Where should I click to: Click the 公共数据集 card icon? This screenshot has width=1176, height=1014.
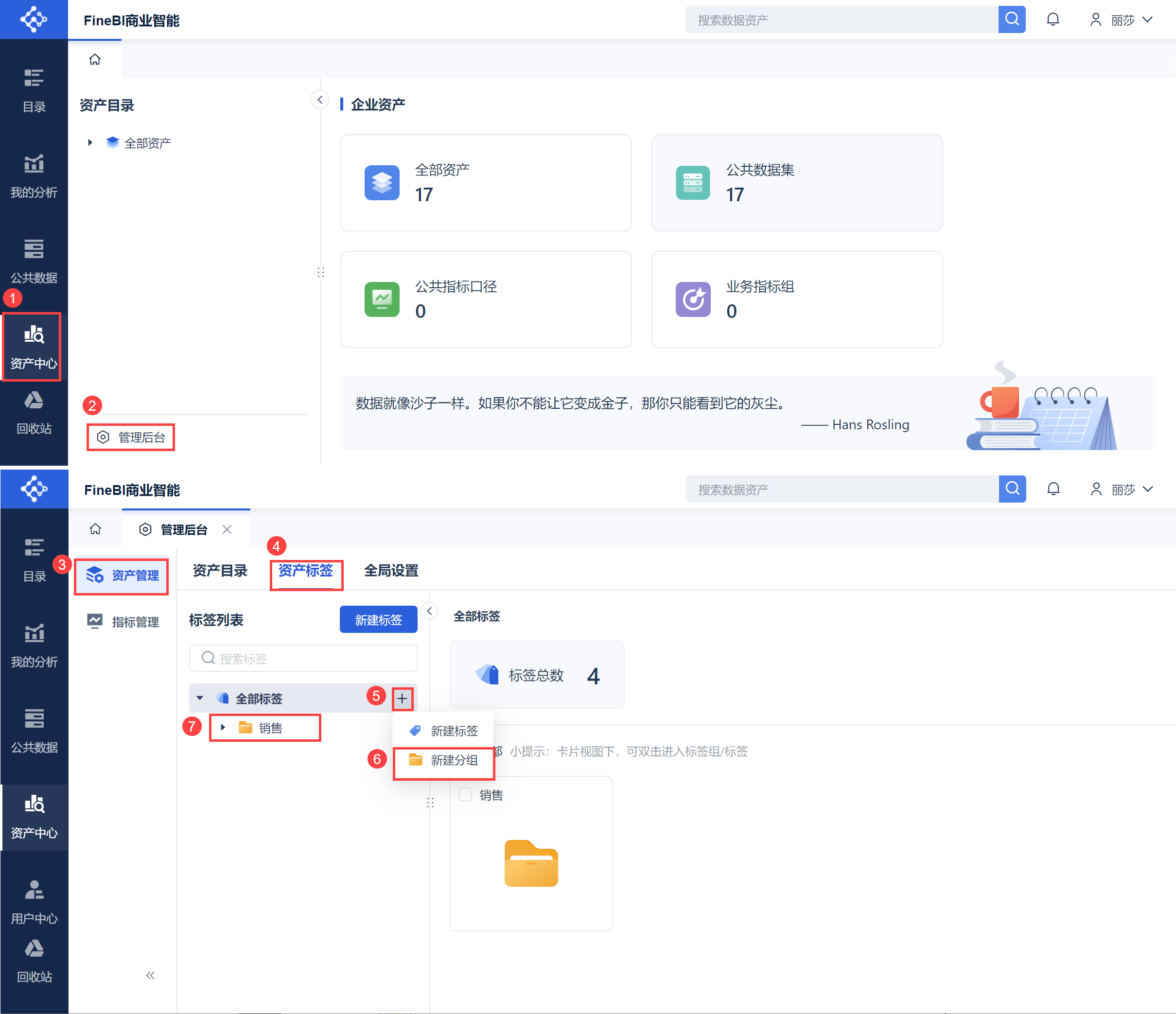click(x=692, y=183)
